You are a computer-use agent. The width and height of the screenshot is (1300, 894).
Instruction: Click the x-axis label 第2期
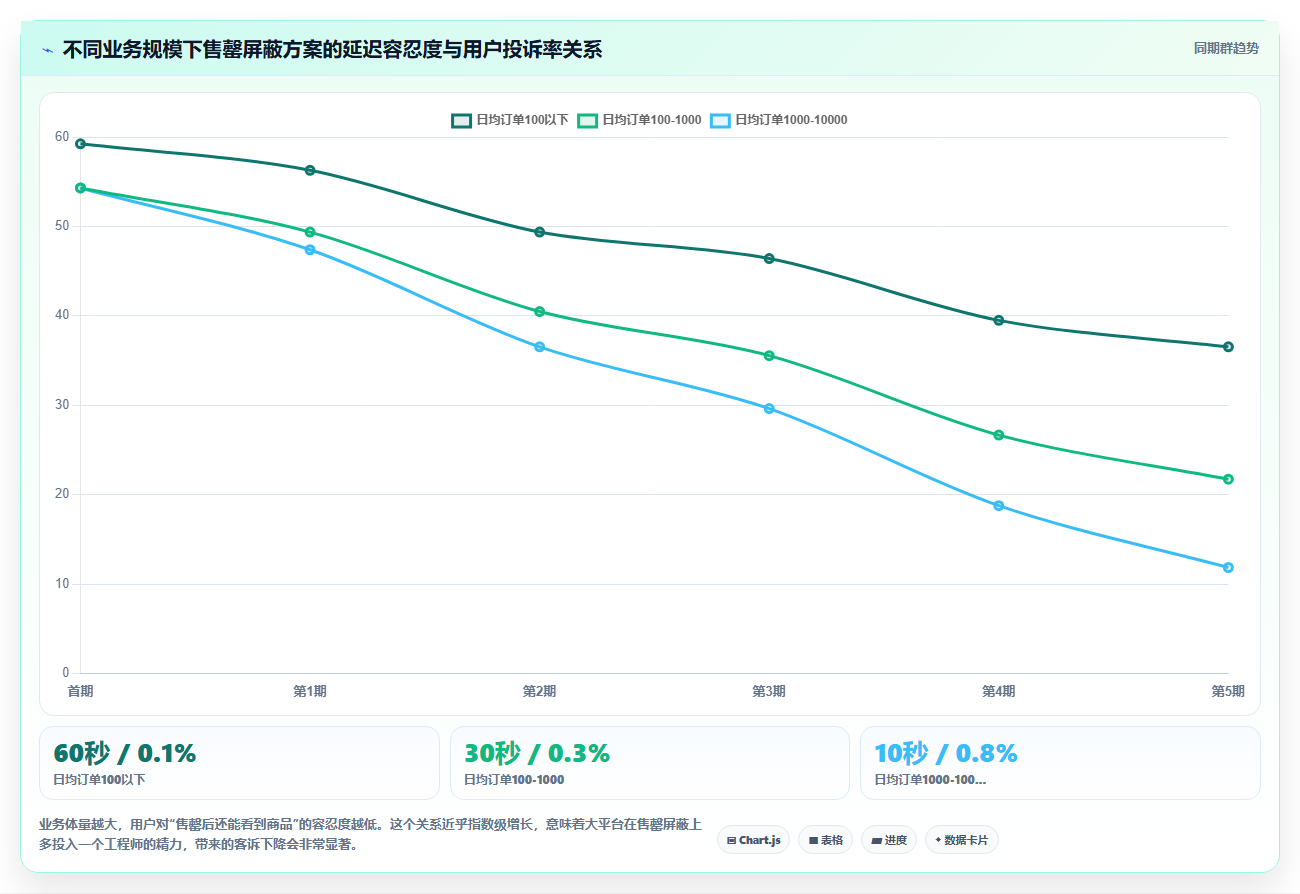pyautogui.click(x=540, y=691)
